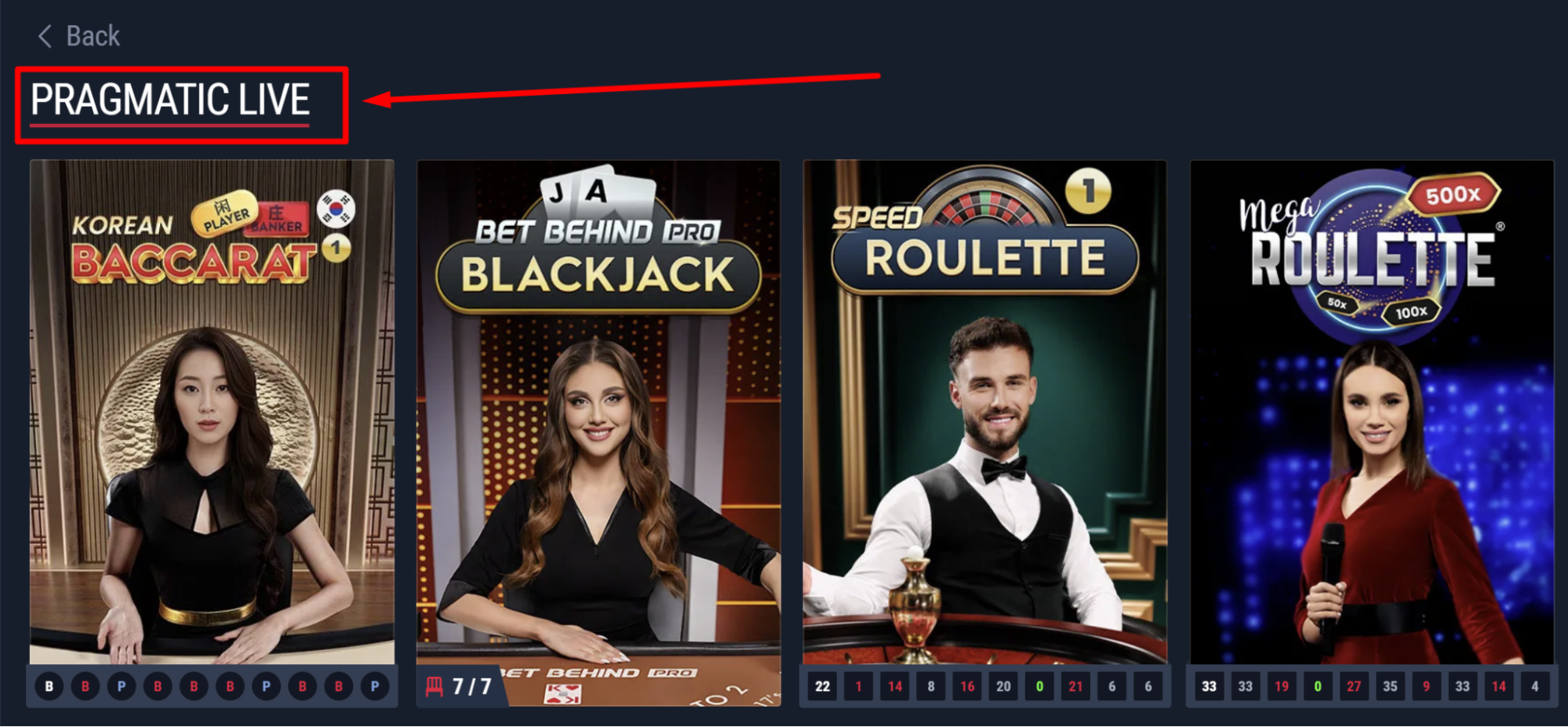Open the Korean Baccarat game tile
Viewport: 1568px width, 727px height.
[212, 413]
